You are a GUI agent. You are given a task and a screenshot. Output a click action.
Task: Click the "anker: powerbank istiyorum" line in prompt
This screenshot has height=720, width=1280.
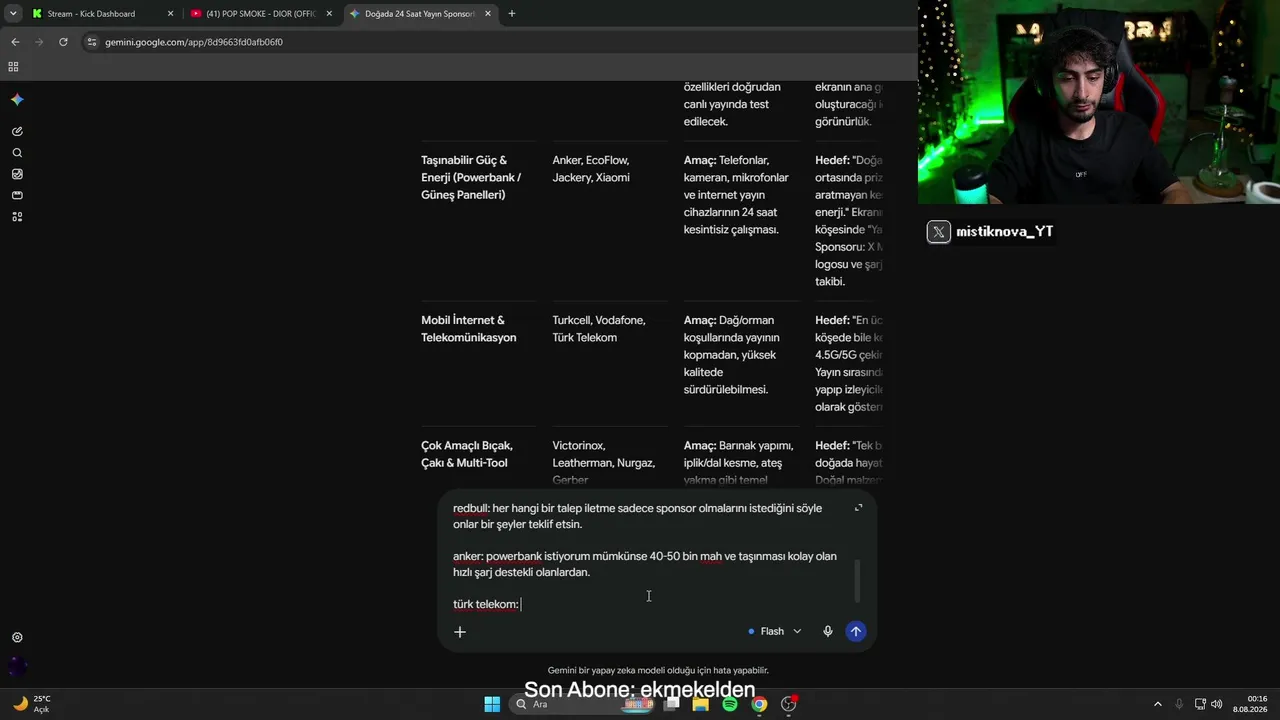click(x=645, y=564)
